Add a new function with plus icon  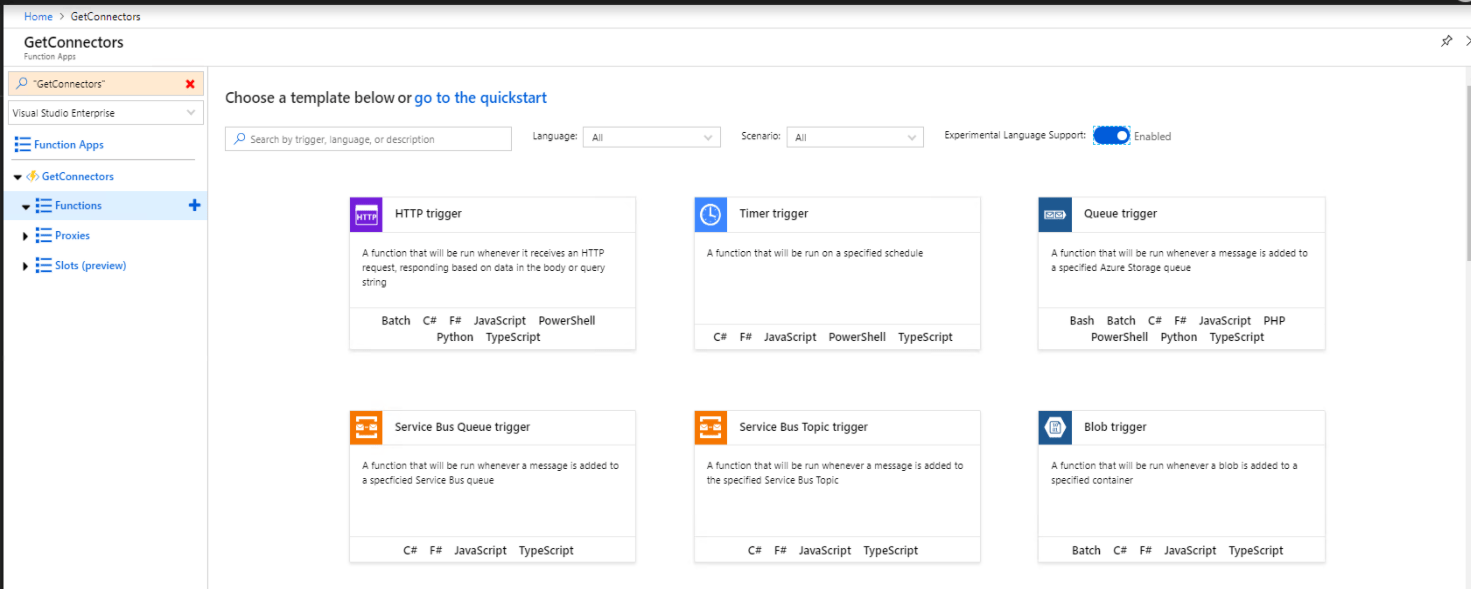[194, 205]
